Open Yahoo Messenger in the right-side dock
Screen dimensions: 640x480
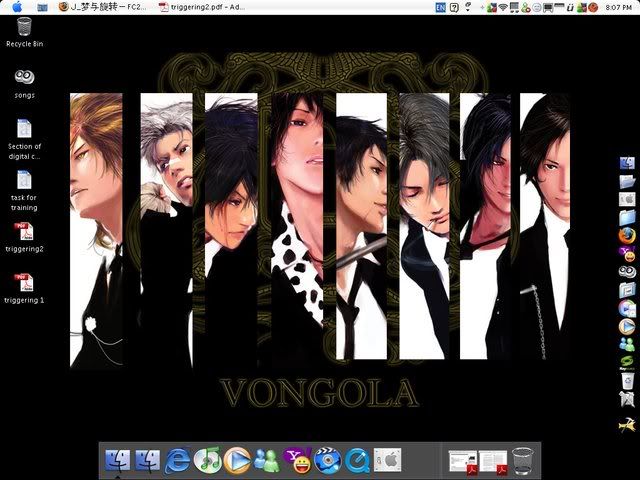coord(627,254)
